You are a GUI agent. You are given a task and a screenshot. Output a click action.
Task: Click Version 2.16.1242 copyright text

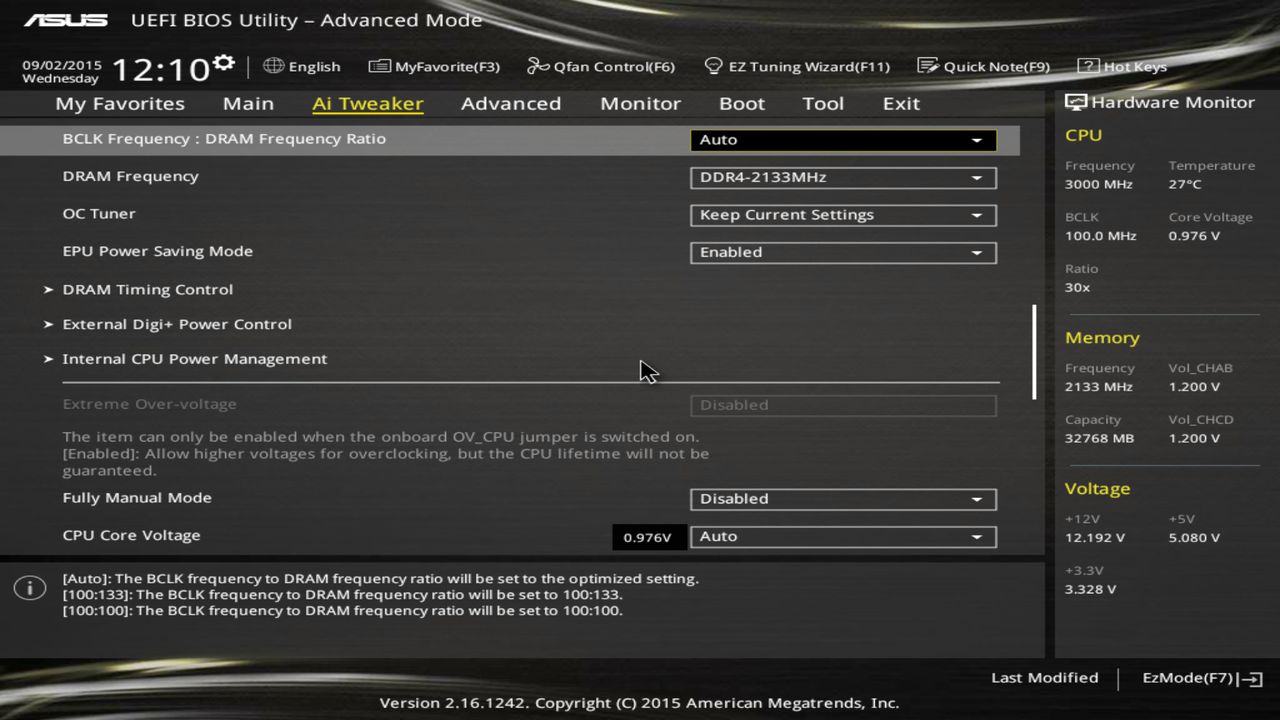[x=639, y=703]
